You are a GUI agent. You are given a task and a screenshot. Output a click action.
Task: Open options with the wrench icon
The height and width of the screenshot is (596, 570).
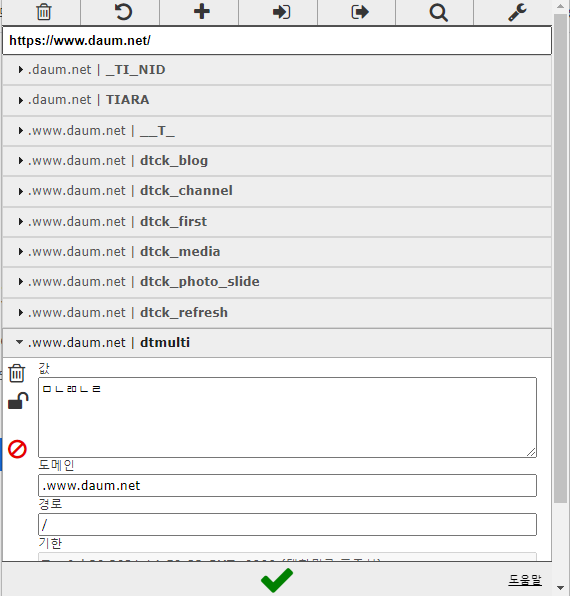518,12
